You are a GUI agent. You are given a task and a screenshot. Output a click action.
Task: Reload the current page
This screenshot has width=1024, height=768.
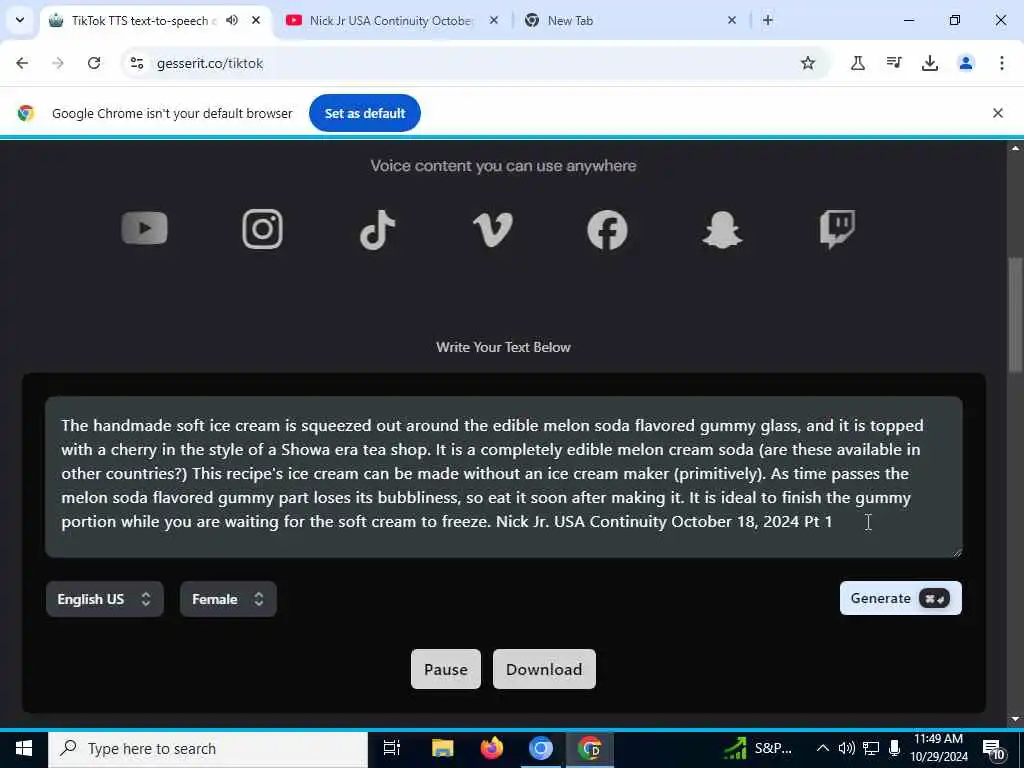click(94, 63)
